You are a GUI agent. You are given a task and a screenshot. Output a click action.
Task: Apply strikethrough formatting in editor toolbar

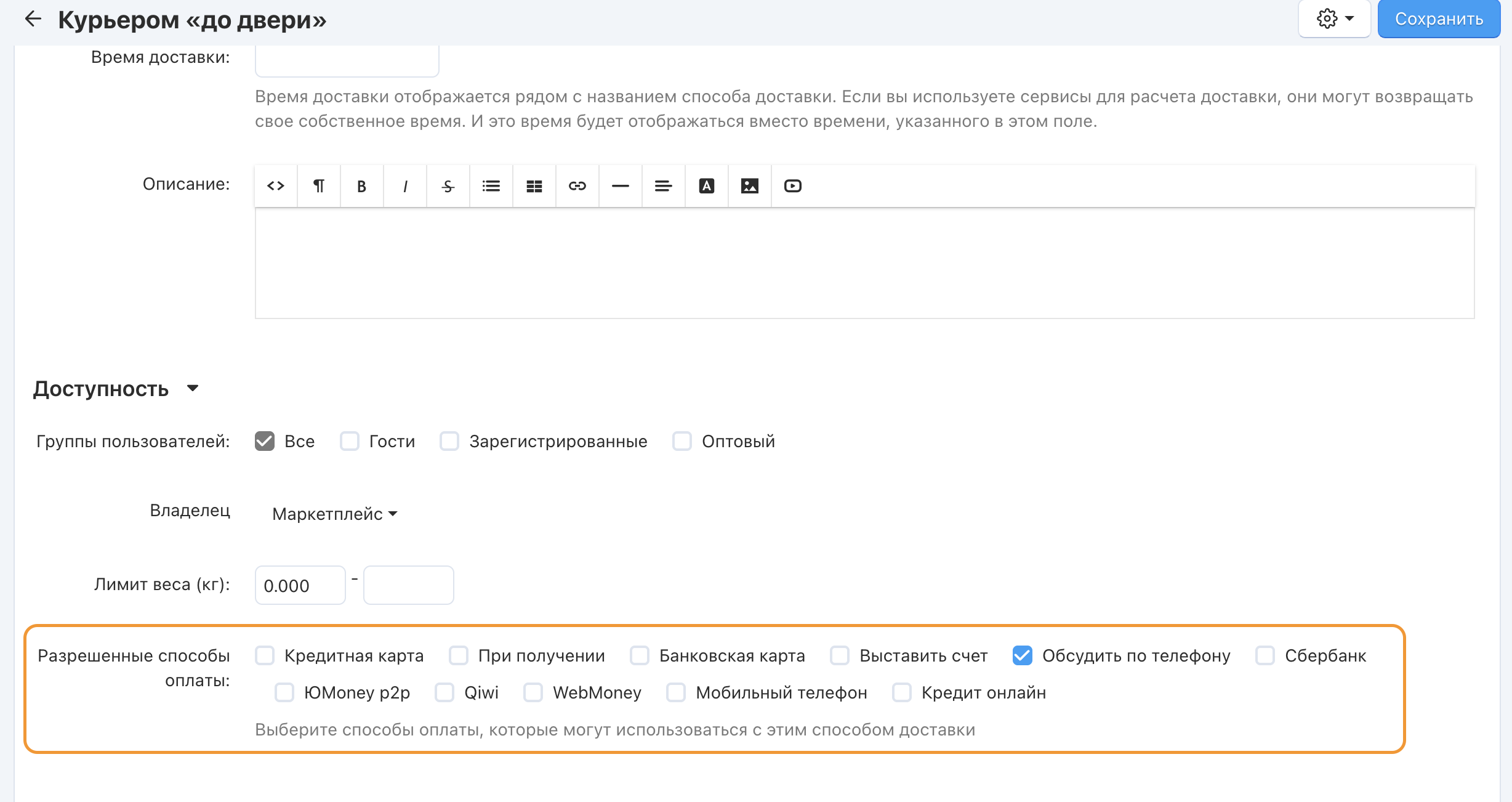pos(448,186)
